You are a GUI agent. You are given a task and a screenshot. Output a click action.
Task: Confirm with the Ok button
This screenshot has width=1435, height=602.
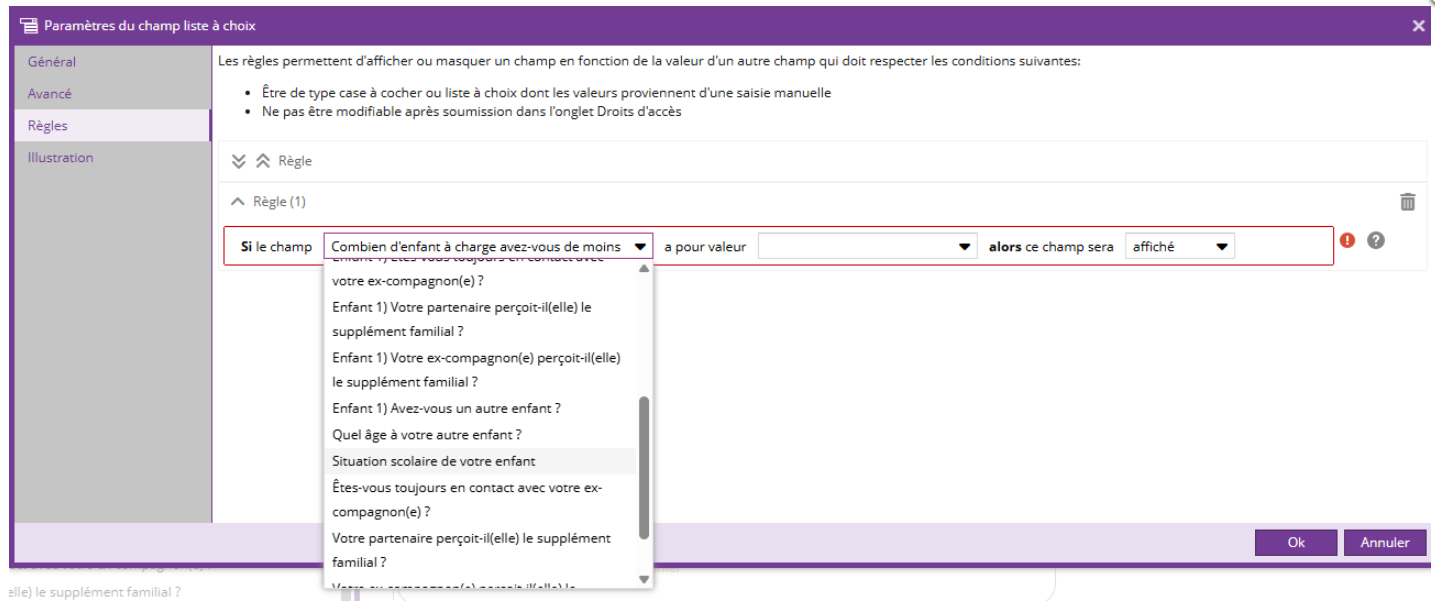(1296, 542)
